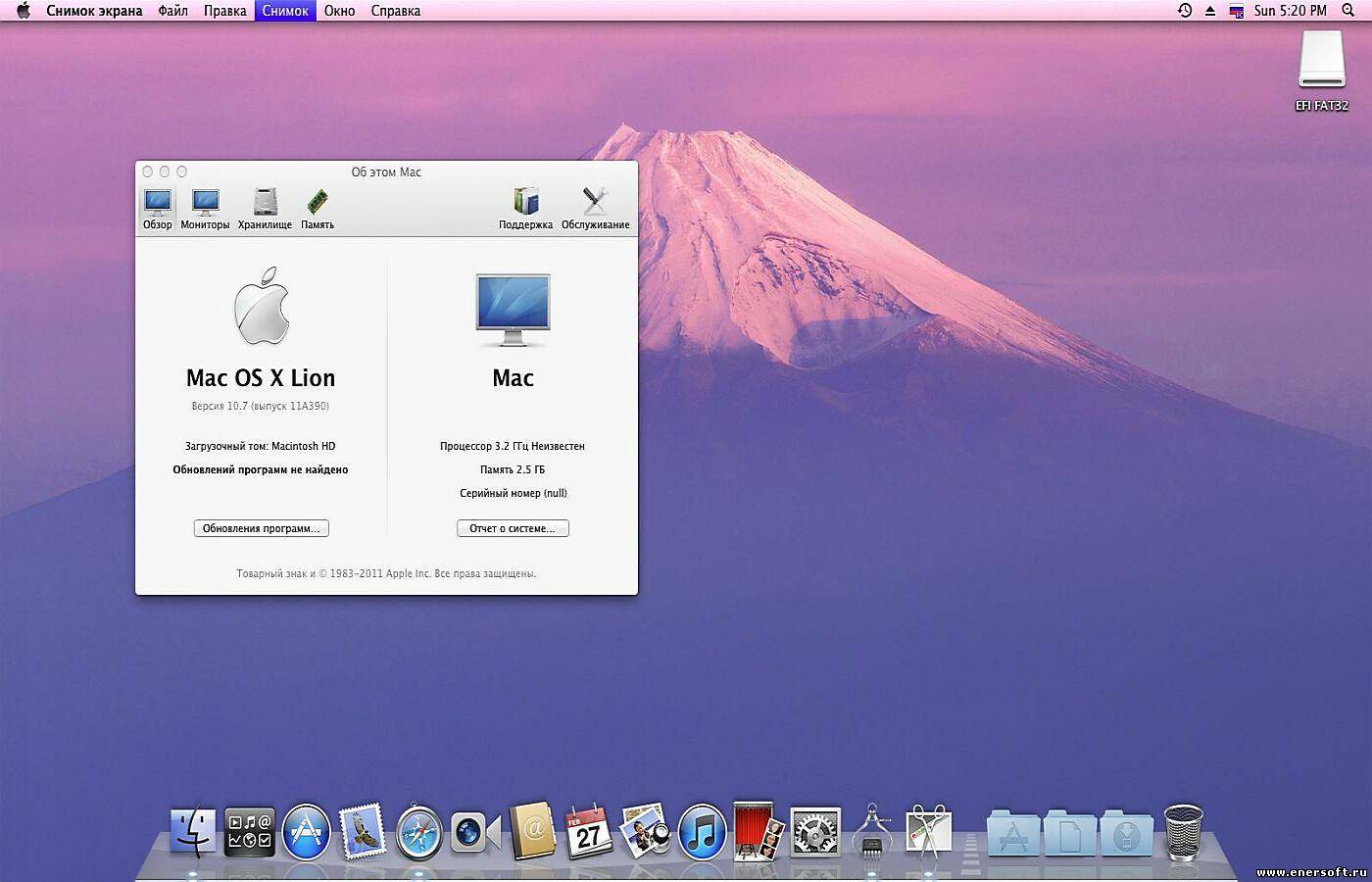Screen dimensions: 1372x882
Task: Click Загрузочный том: Macintosh HD text
Action: 261,446
